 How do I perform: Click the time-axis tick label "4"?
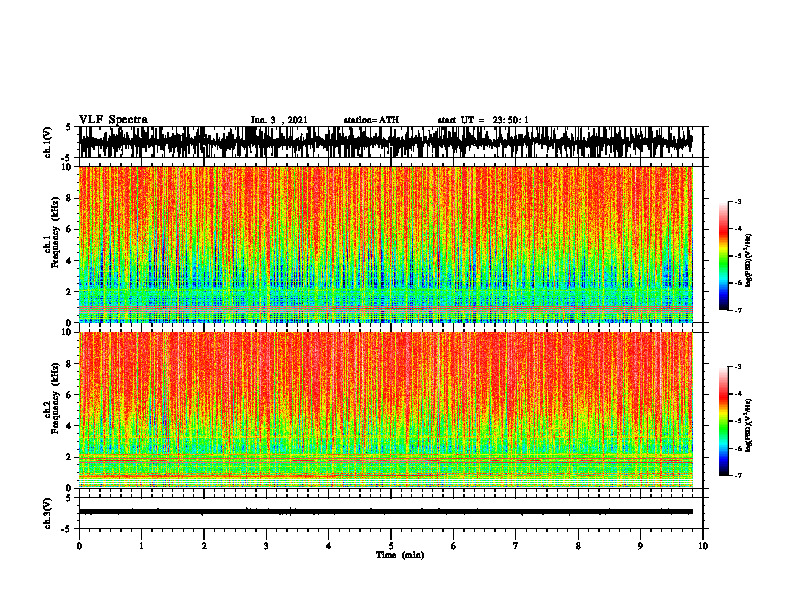click(x=329, y=546)
